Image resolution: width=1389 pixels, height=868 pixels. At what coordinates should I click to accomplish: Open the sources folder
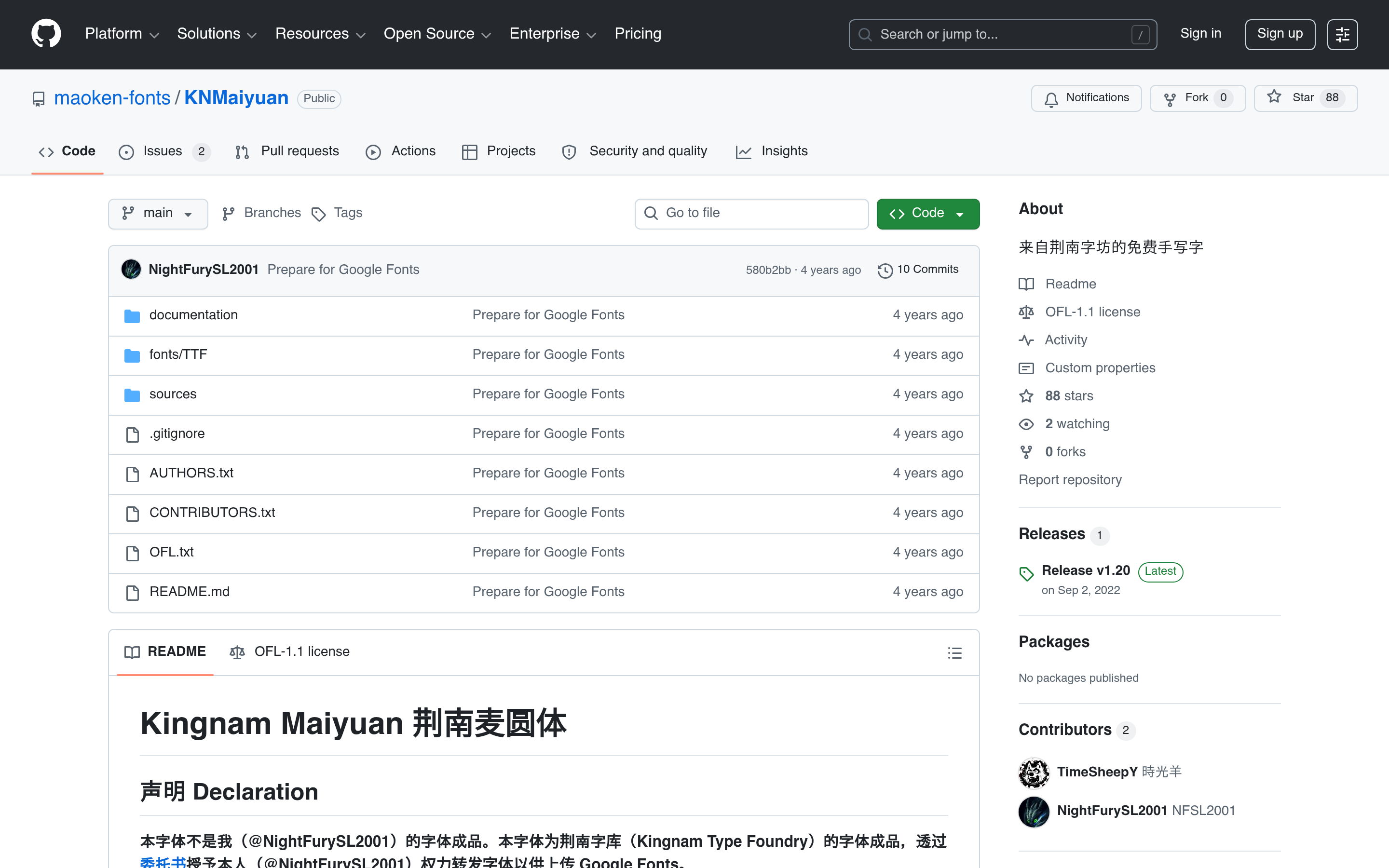(x=173, y=394)
